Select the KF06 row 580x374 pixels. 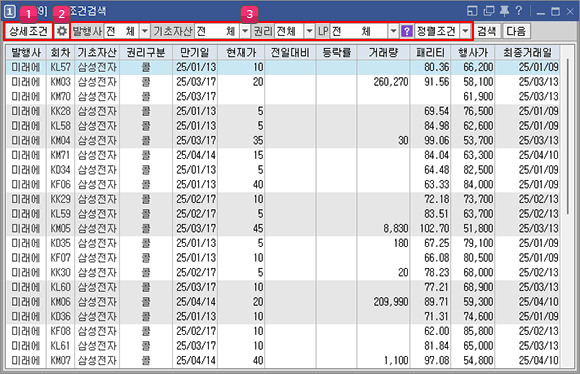coord(283,185)
